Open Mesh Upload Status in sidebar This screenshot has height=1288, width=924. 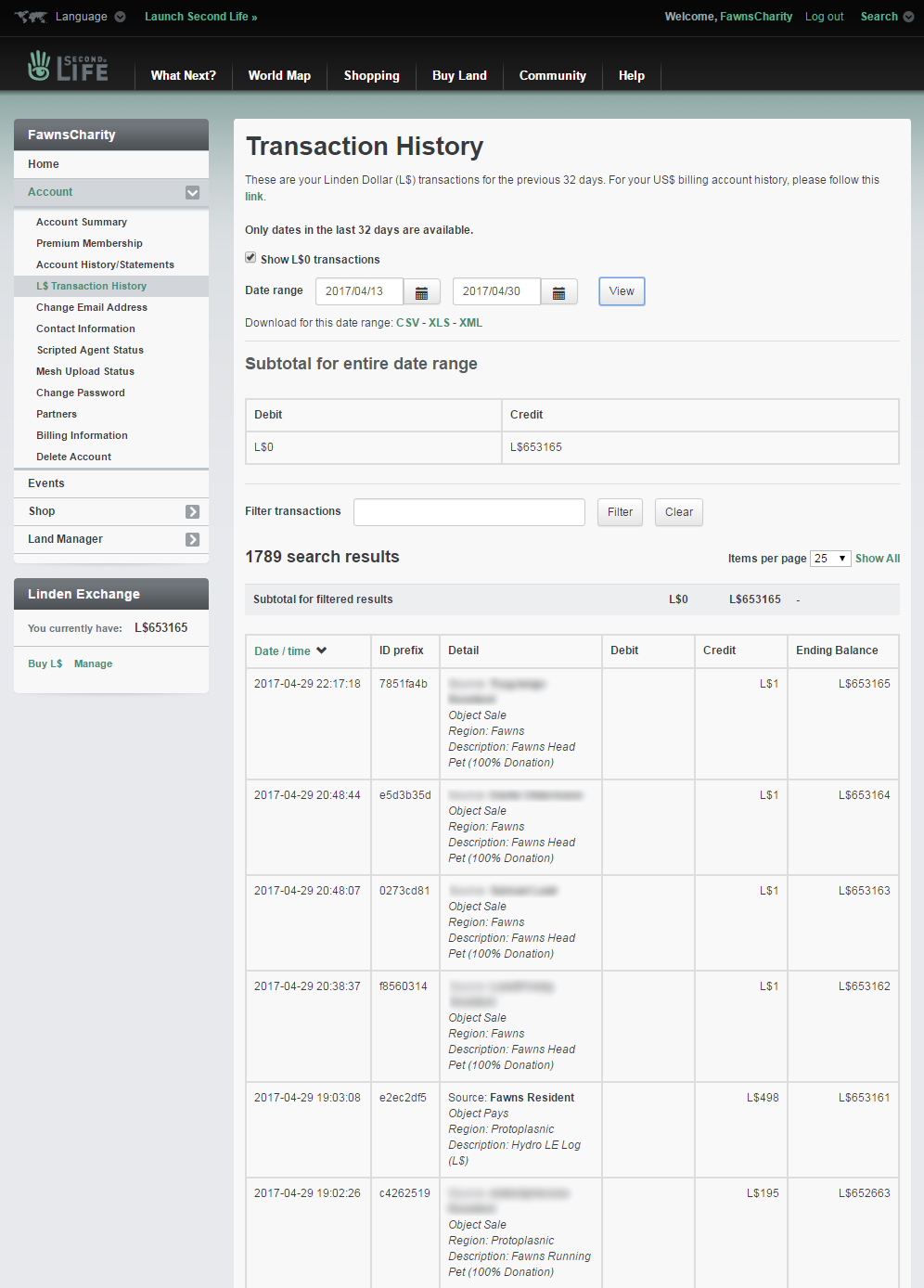pos(85,372)
